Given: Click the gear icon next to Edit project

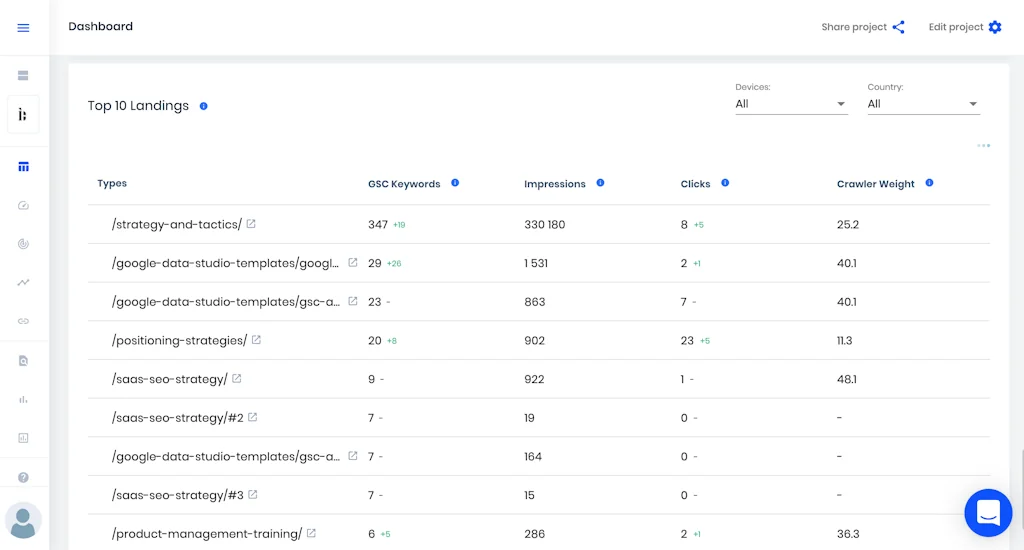Looking at the screenshot, I should (995, 27).
